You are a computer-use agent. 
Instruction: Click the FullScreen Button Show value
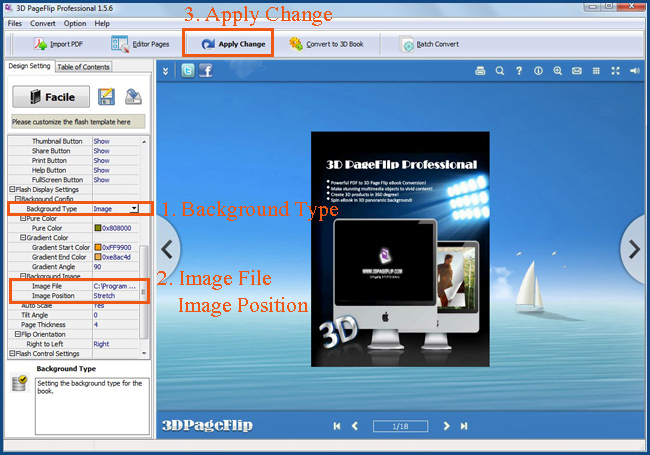coord(102,180)
